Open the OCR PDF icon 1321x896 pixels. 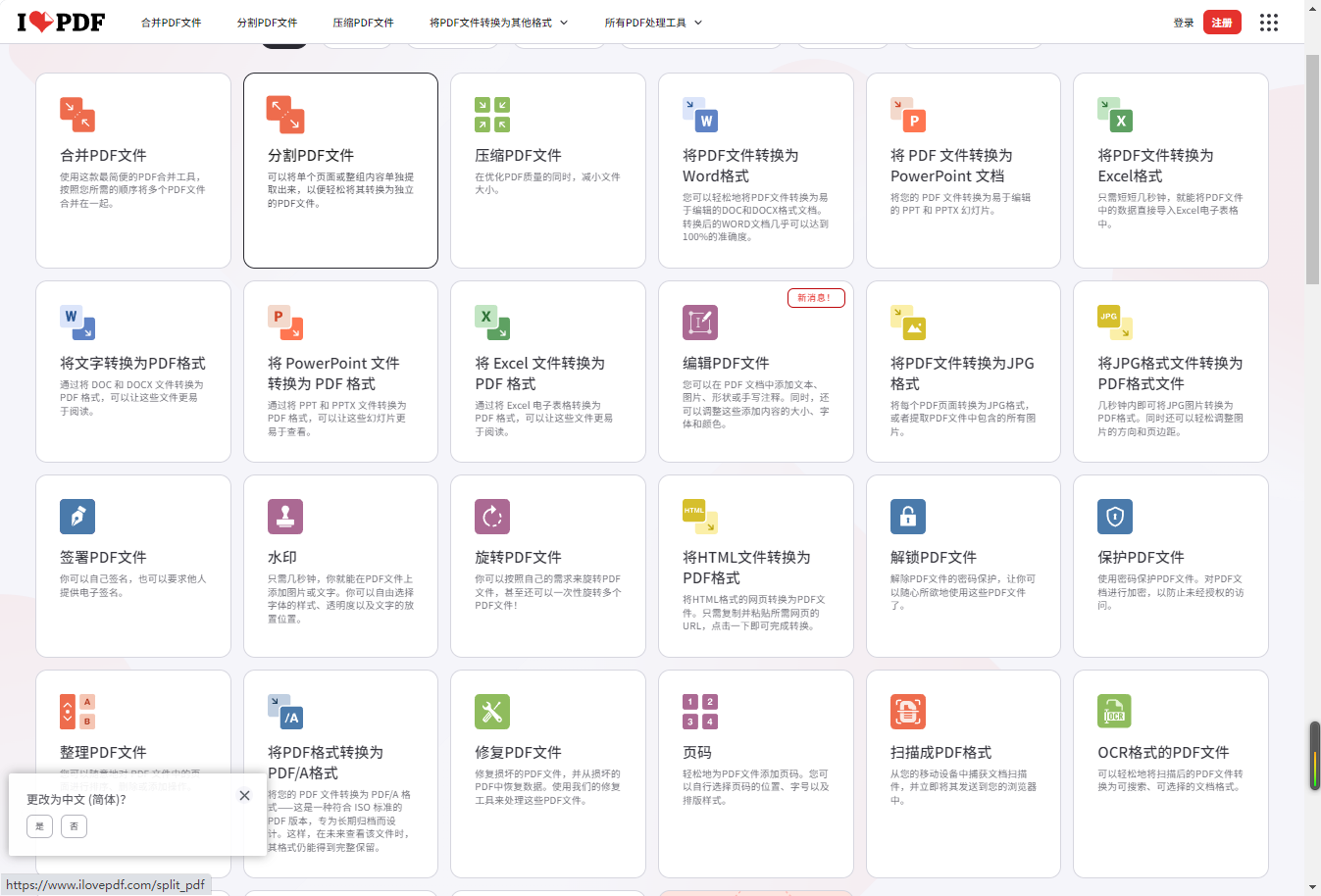pos(1115,712)
